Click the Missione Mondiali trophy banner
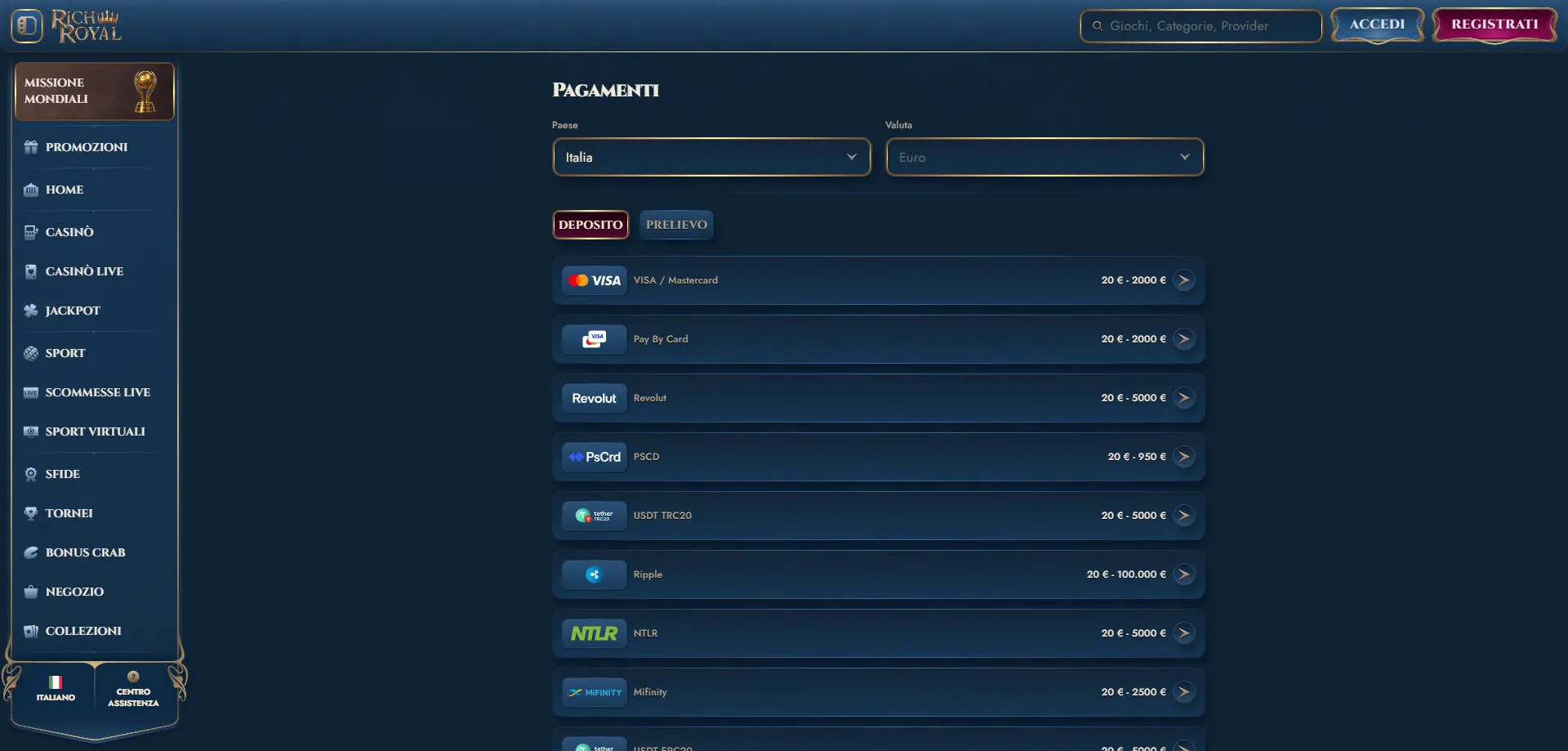Viewport: 1568px width, 751px height. tap(95, 91)
